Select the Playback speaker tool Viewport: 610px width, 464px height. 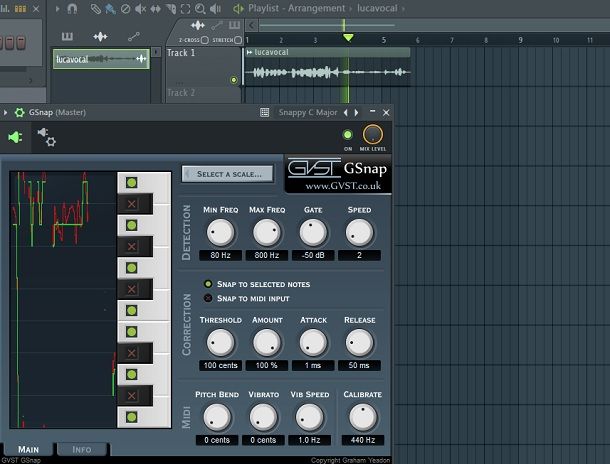tap(215, 8)
